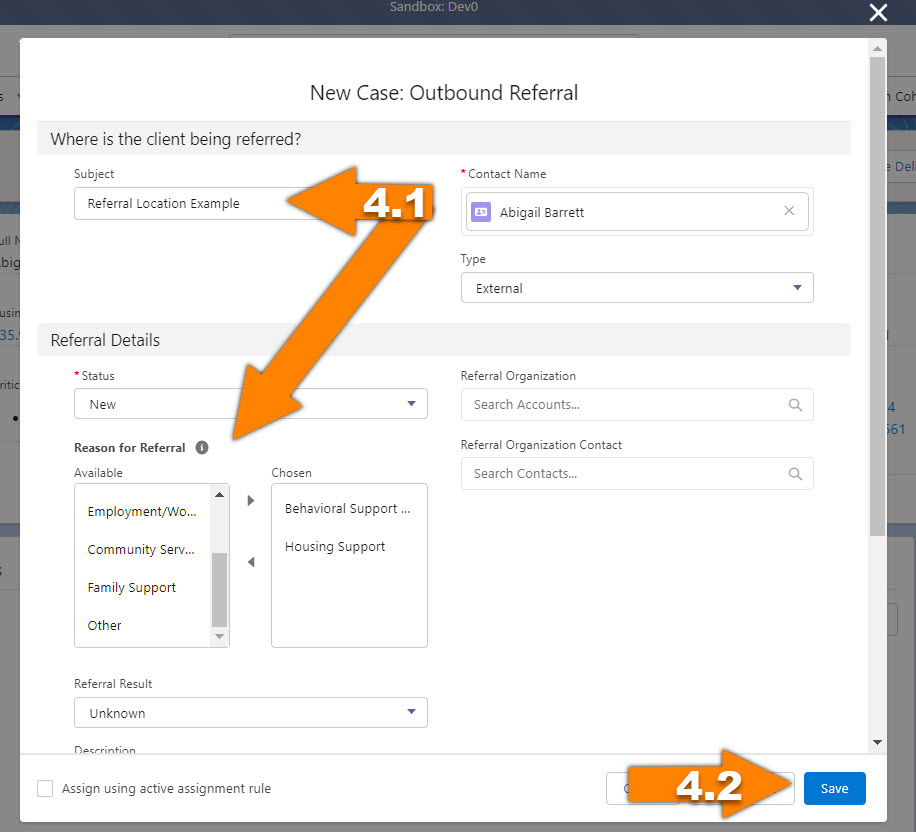Image resolution: width=916 pixels, height=832 pixels.
Task: Open the Status dropdown showing New
Action: (x=411, y=403)
